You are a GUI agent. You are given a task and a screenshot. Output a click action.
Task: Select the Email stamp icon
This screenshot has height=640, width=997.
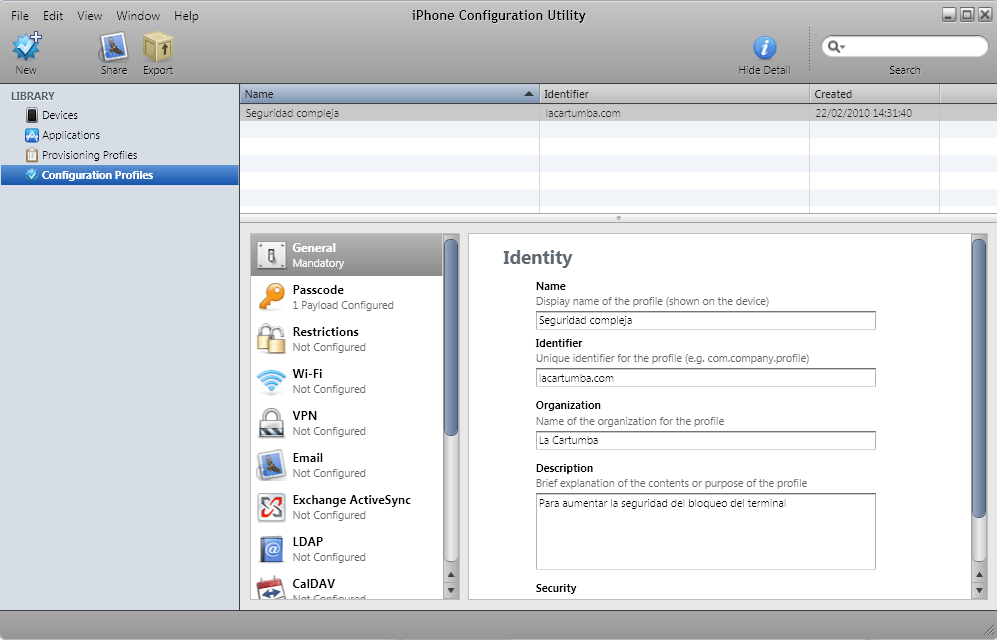(272, 465)
